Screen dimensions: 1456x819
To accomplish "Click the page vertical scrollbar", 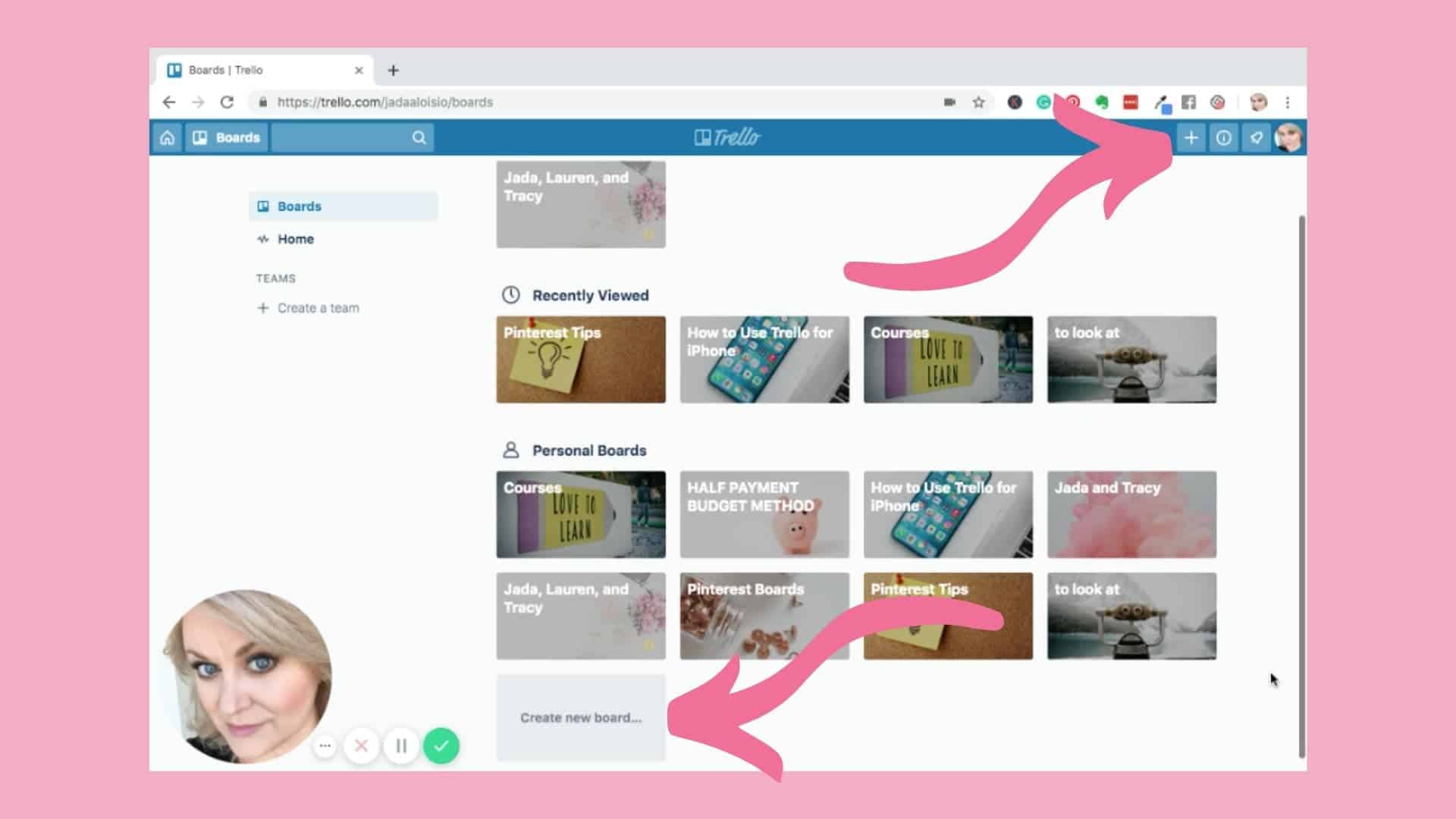I will 1302,485.
